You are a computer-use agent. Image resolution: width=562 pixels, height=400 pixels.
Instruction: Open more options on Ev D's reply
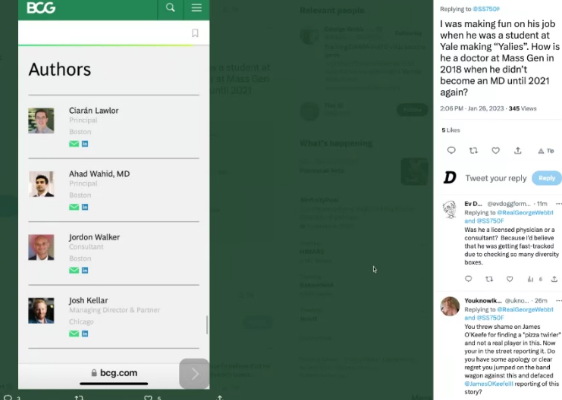[558, 204]
